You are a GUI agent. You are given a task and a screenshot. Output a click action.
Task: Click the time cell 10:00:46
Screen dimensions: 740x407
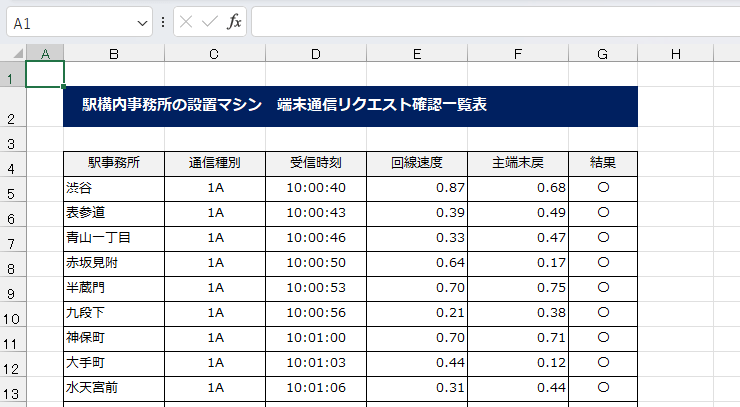(x=316, y=239)
